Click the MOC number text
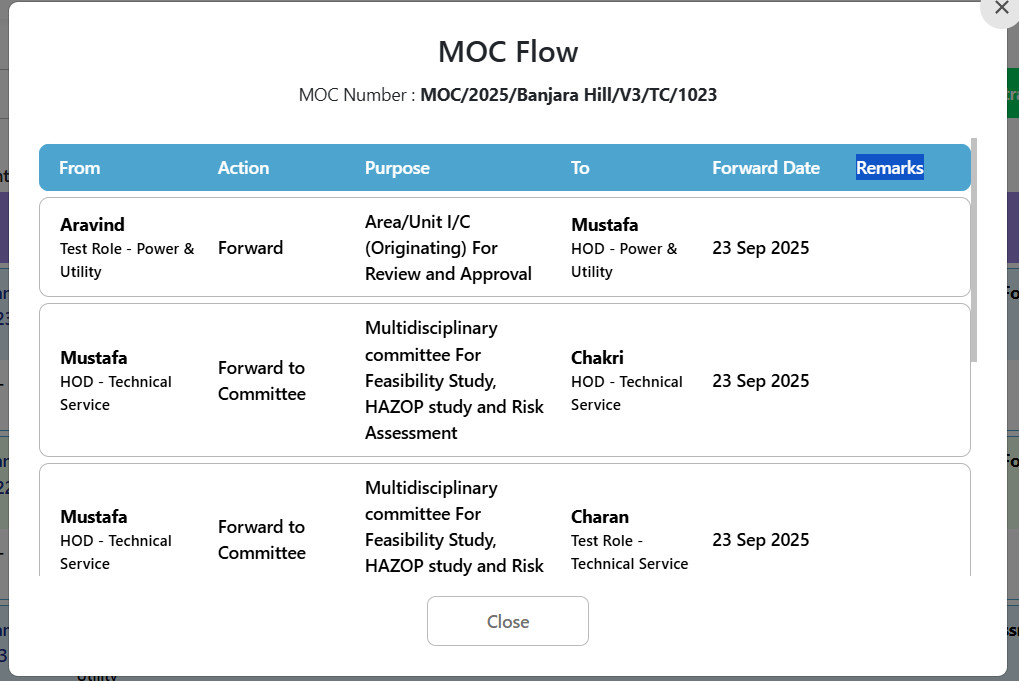 click(568, 95)
